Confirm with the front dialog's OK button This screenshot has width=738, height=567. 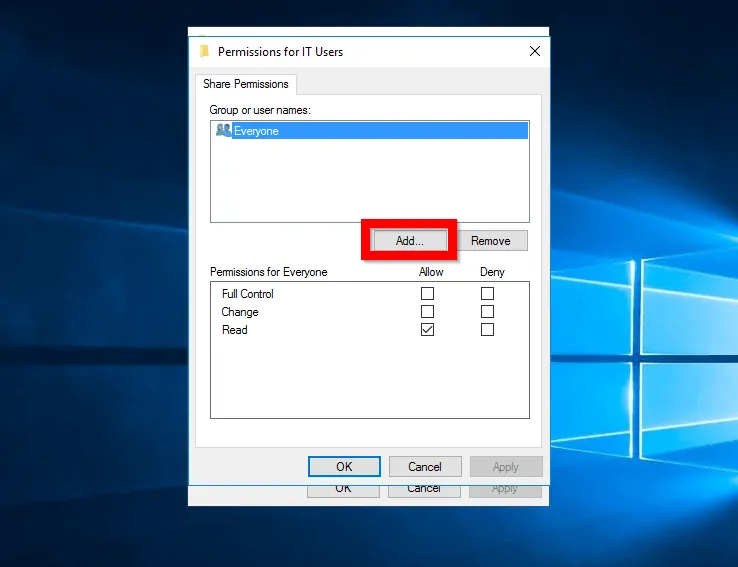344,466
